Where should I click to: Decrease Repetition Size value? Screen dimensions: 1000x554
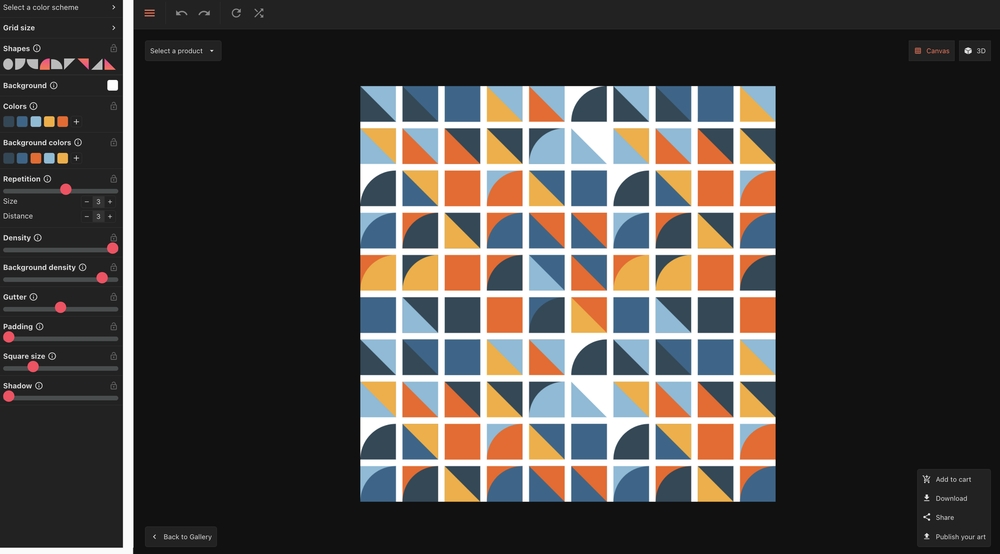(x=87, y=201)
